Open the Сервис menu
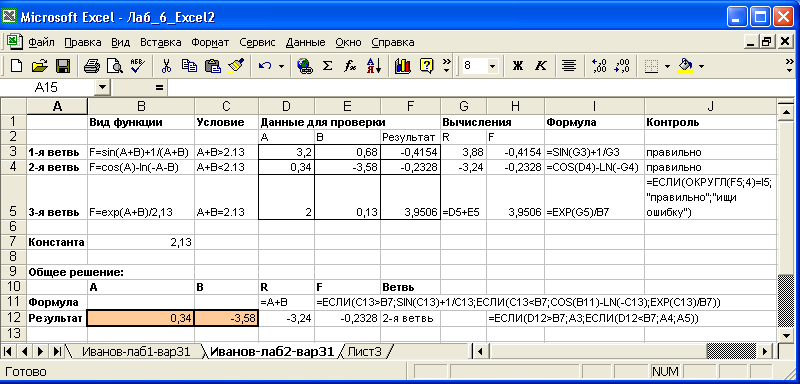 point(257,42)
